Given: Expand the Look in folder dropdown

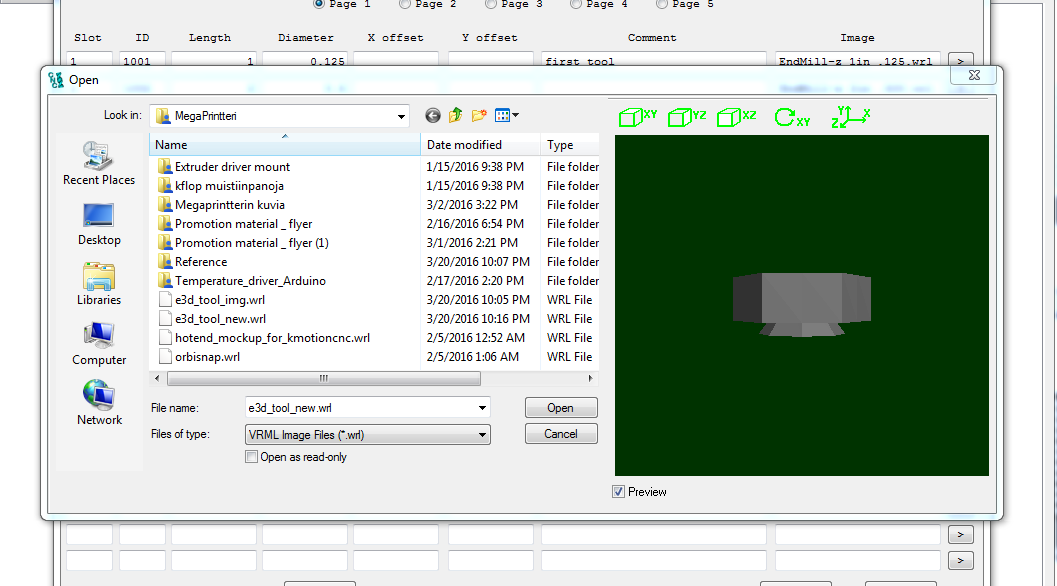Looking at the screenshot, I should pos(400,116).
